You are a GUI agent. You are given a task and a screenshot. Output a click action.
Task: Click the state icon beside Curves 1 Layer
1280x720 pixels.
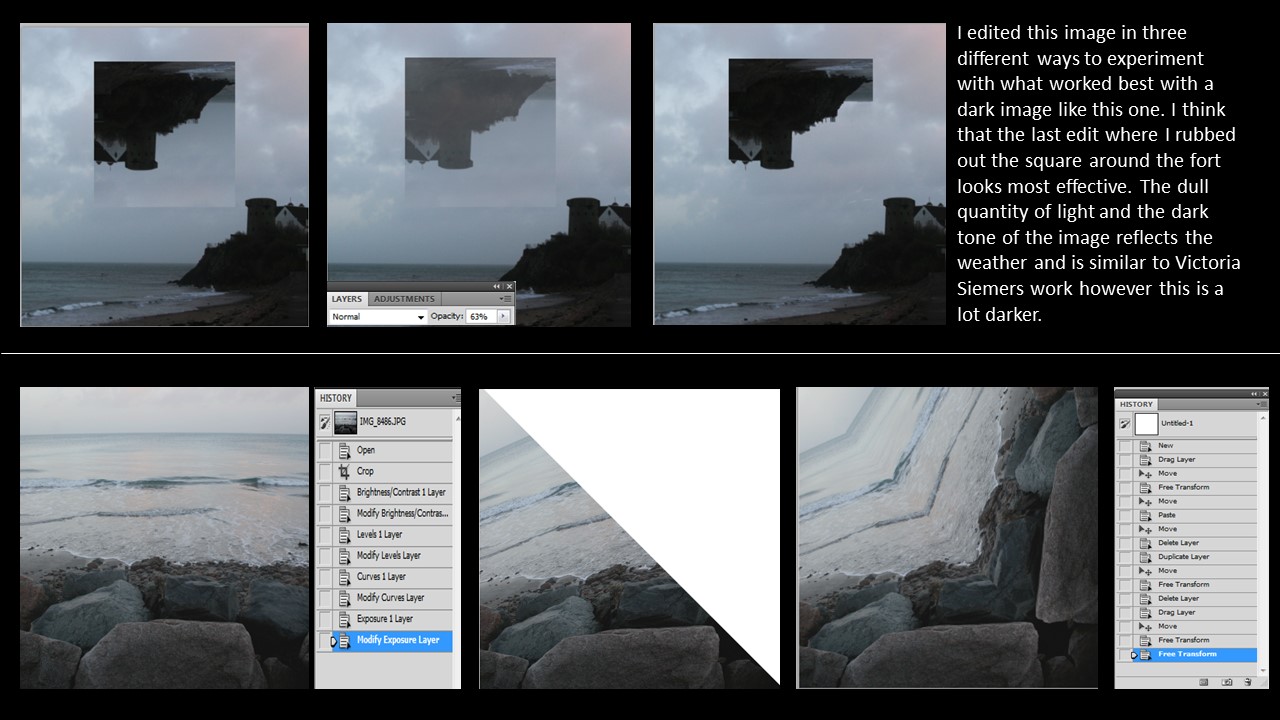(344, 576)
